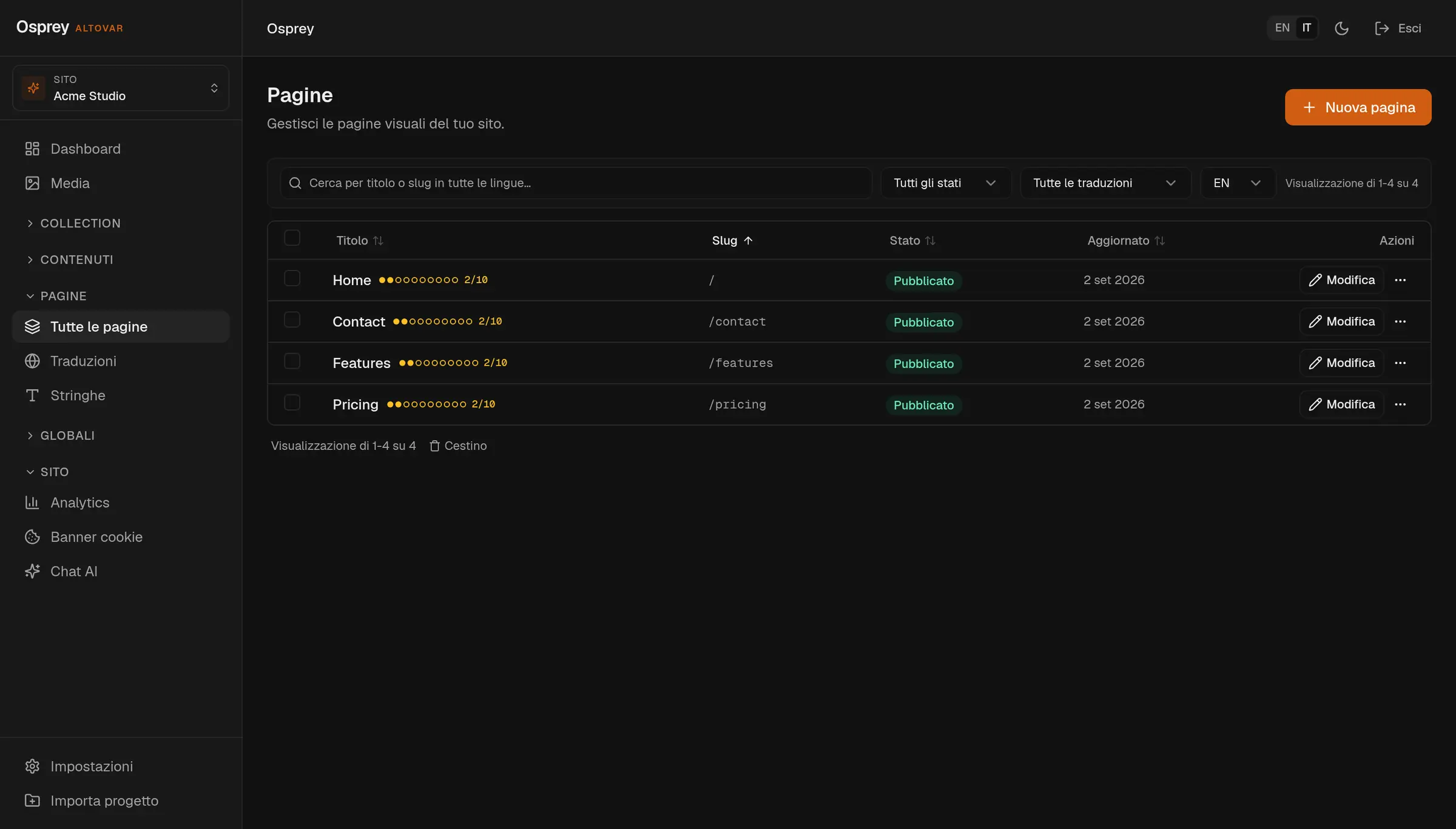Click the Nuova pagina button
The width and height of the screenshot is (1456, 829).
click(x=1358, y=107)
